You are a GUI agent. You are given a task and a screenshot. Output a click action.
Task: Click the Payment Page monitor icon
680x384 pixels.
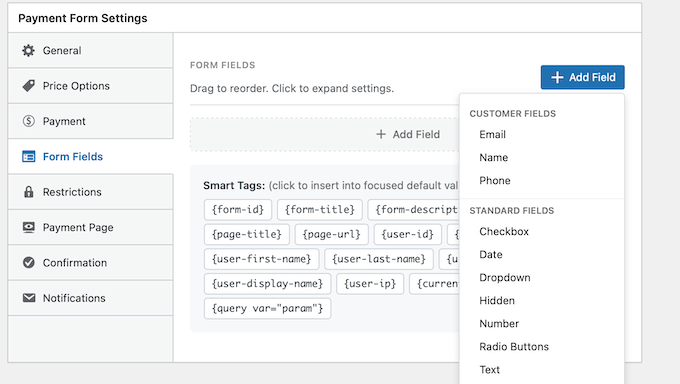tap(29, 227)
